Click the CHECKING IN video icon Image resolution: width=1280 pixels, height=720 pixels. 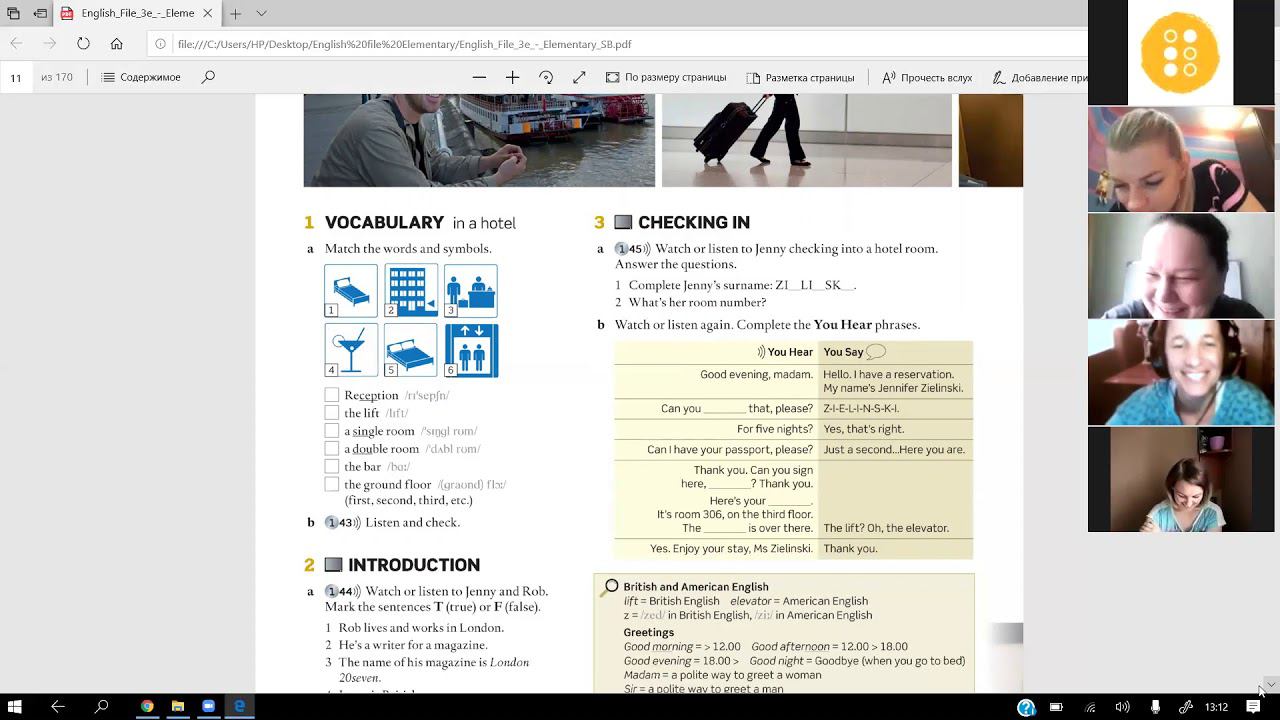623,222
